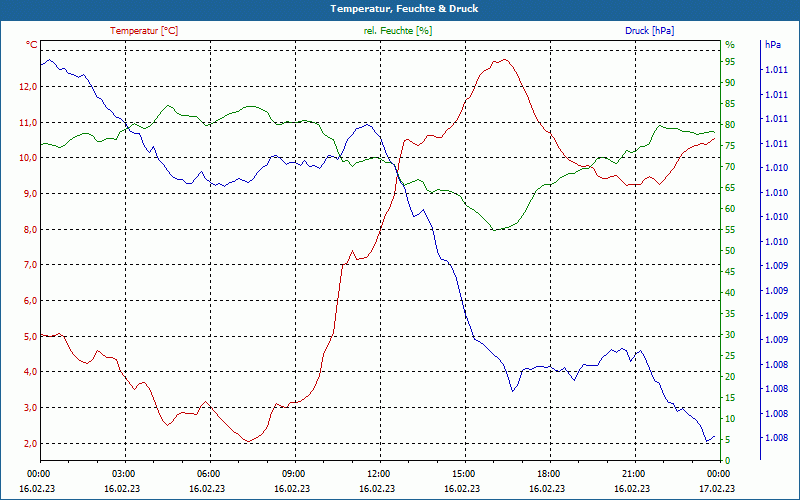
Task: Select the red Temperatur [°C] legend label
Action: tap(144, 31)
